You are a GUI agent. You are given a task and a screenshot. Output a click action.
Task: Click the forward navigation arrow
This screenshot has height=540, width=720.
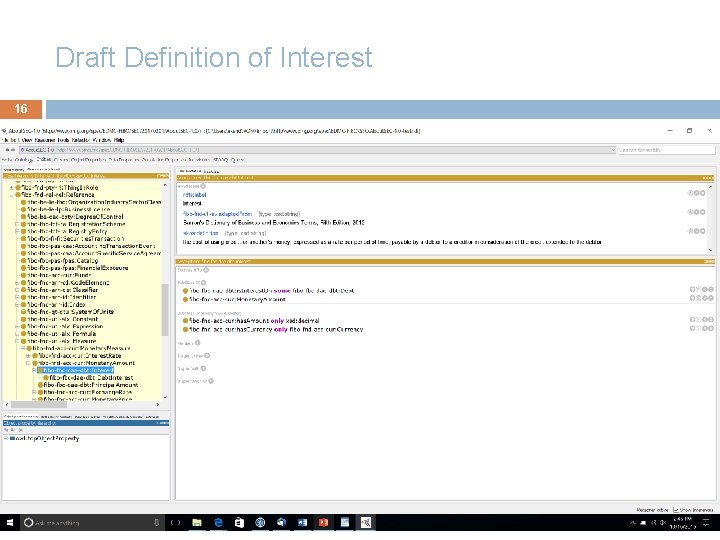[x=13, y=150]
